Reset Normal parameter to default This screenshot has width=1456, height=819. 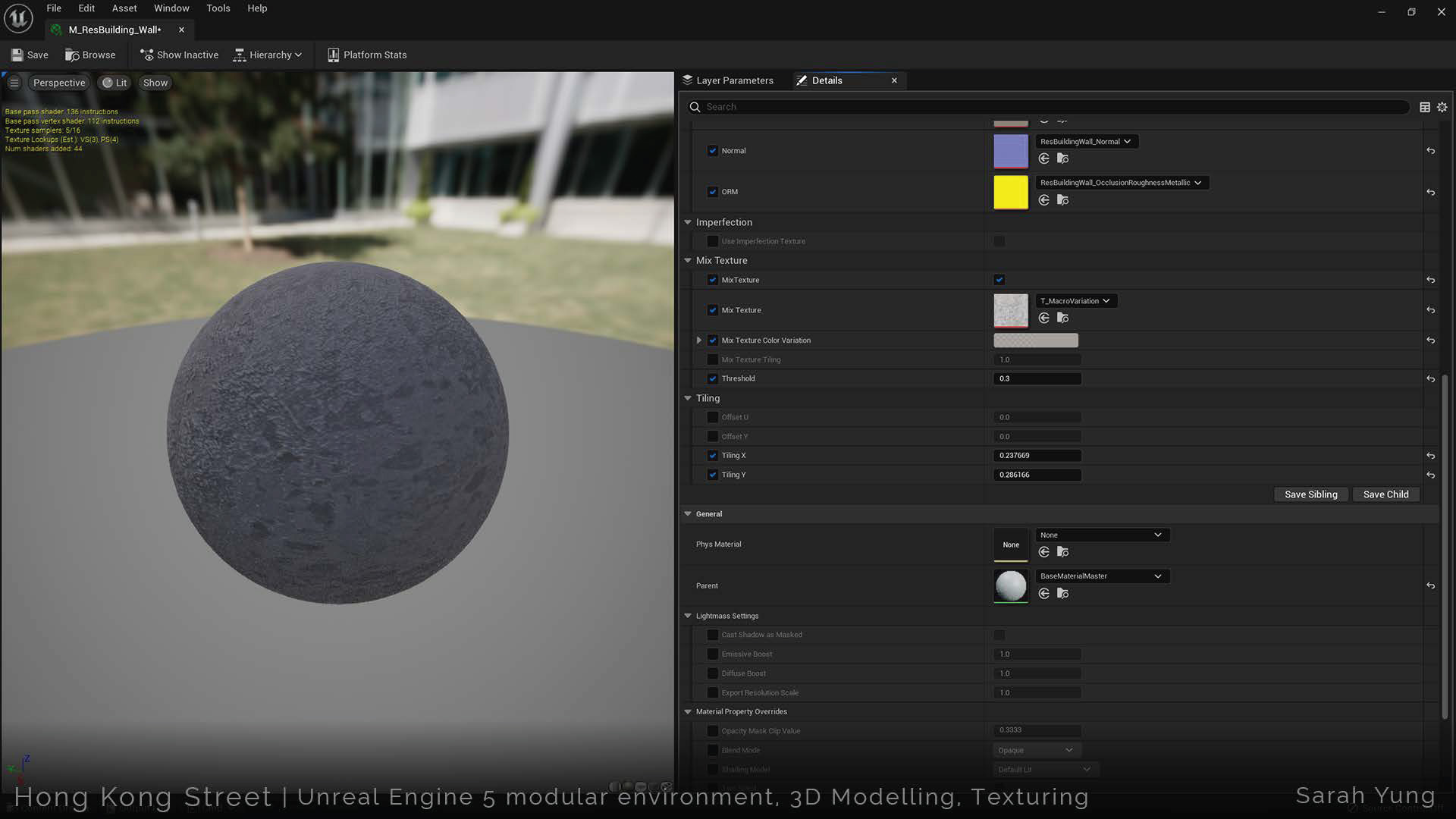tap(1430, 151)
